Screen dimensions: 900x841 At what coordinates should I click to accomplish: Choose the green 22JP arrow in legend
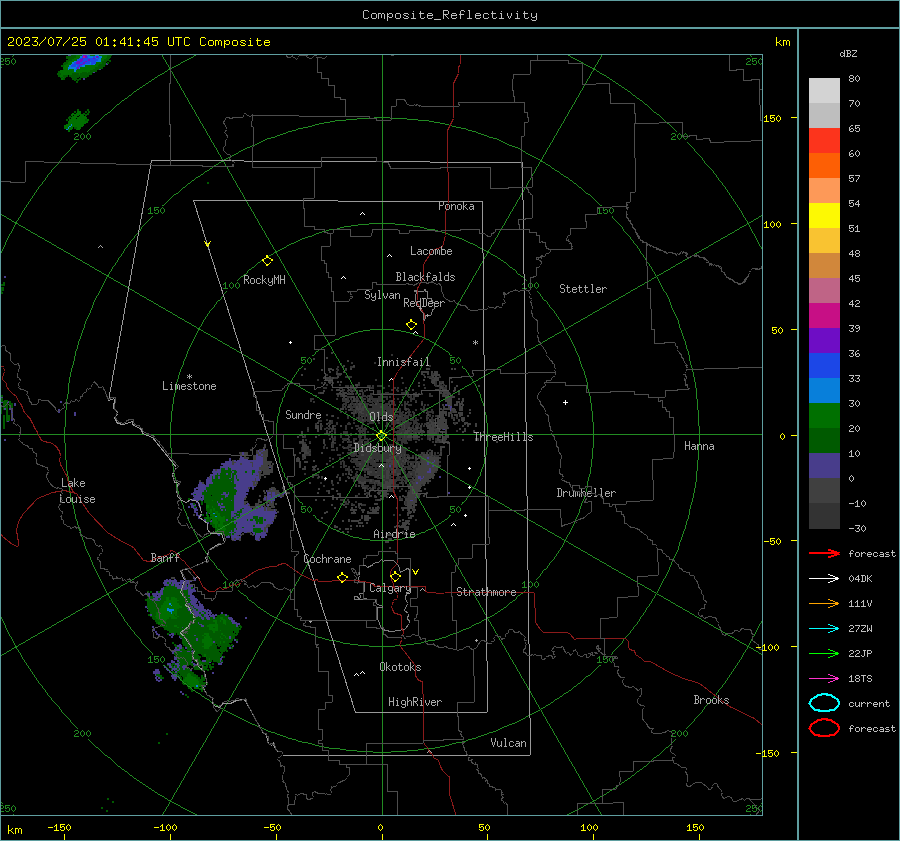coord(824,653)
